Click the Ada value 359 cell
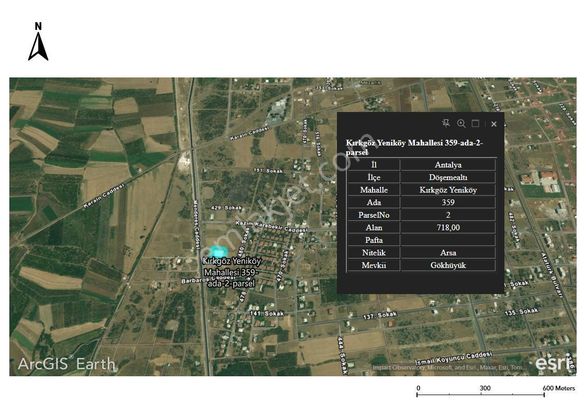Screen dimensions: 587x415 tap(448, 202)
